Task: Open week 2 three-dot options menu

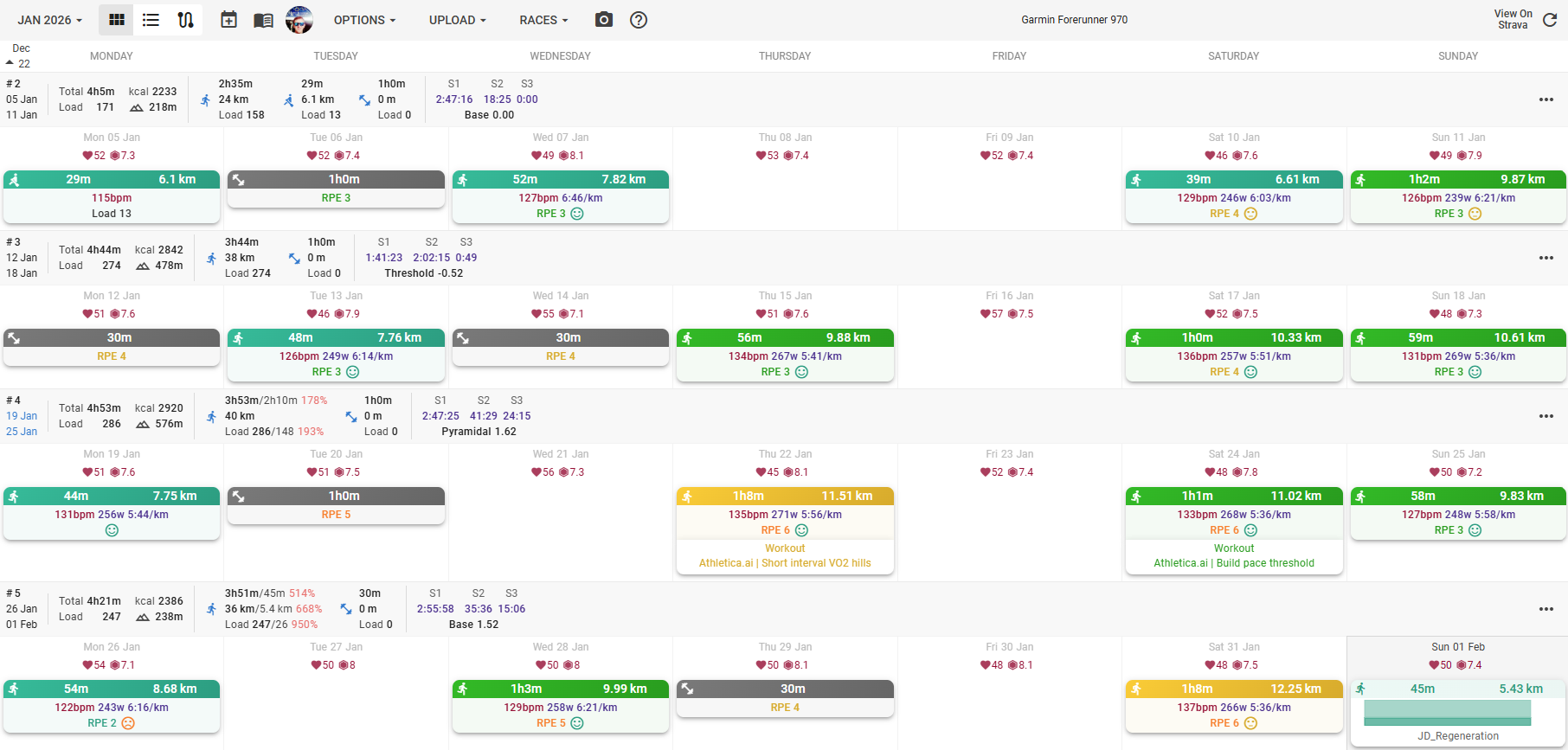Action: pyautogui.click(x=1546, y=99)
